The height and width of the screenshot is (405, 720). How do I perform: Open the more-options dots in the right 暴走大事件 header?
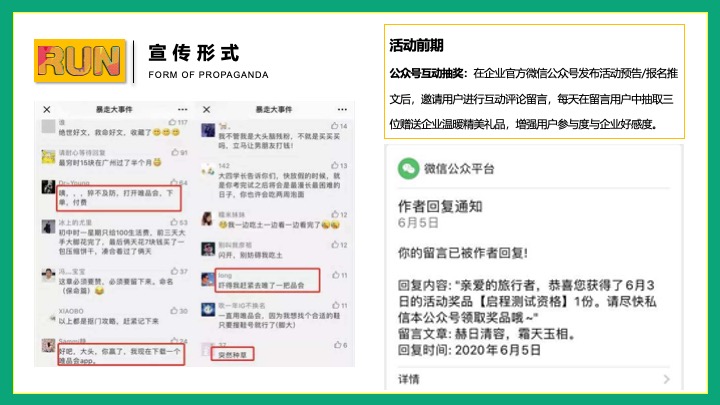[x=342, y=109]
